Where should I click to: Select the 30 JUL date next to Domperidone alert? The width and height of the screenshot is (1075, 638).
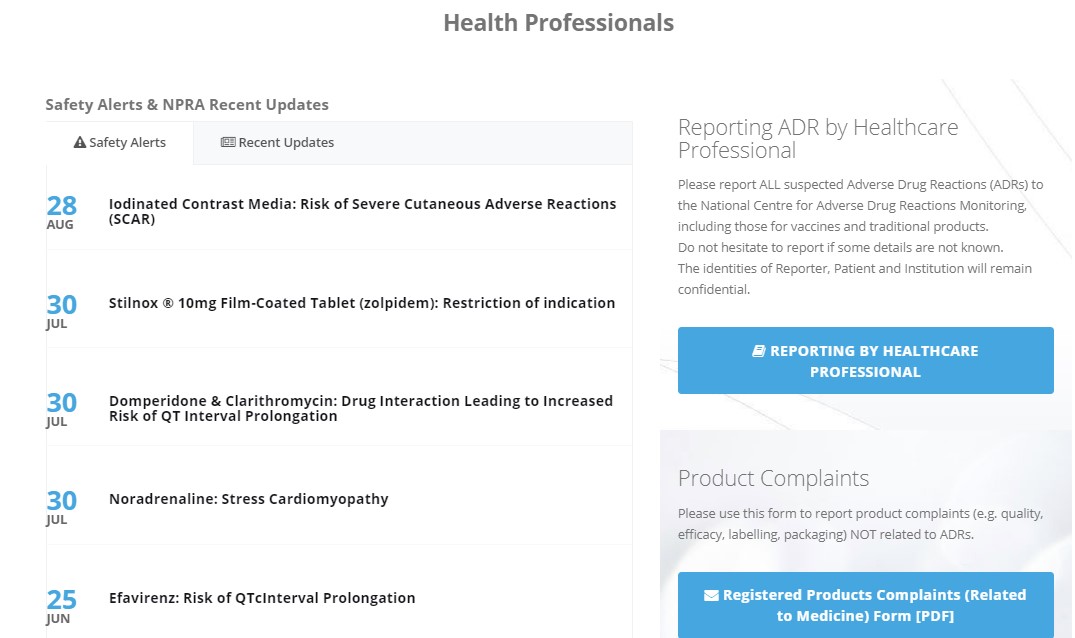tap(61, 408)
